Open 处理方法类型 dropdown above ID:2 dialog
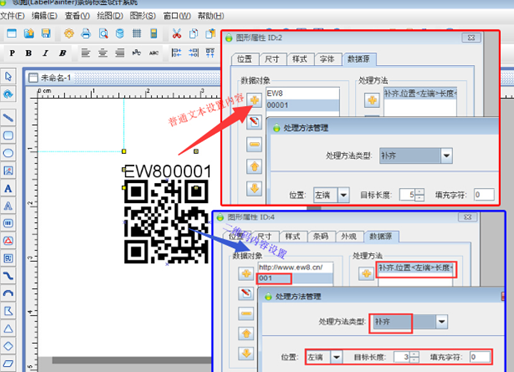This screenshot has height=372, width=514. 446,156
